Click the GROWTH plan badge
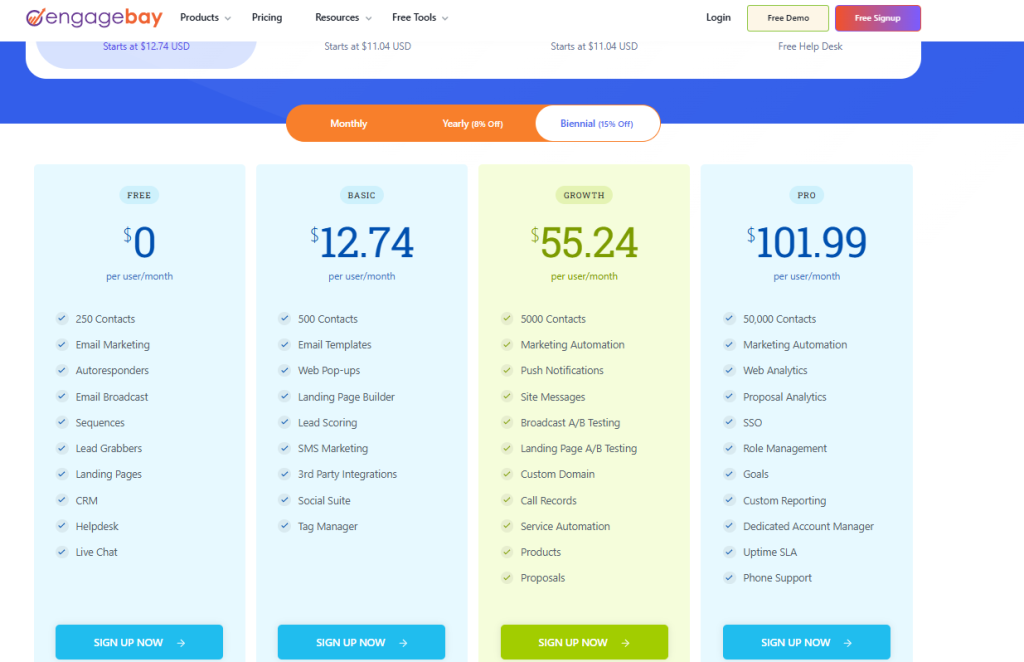The width and height of the screenshot is (1024, 662). tap(584, 195)
